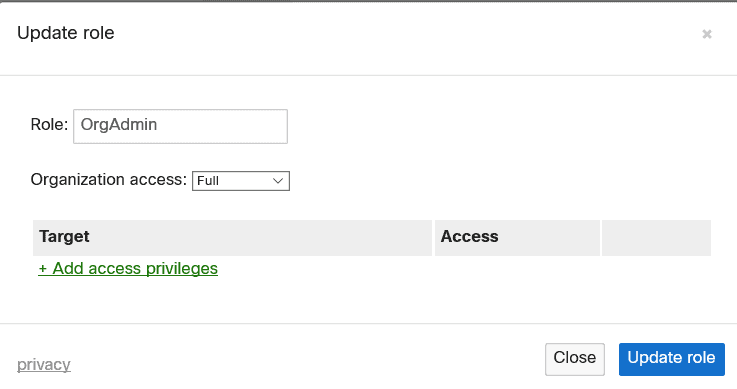This screenshot has height=389, width=737.
Task: Confirm with the blue Update role button
Action: [x=672, y=359]
